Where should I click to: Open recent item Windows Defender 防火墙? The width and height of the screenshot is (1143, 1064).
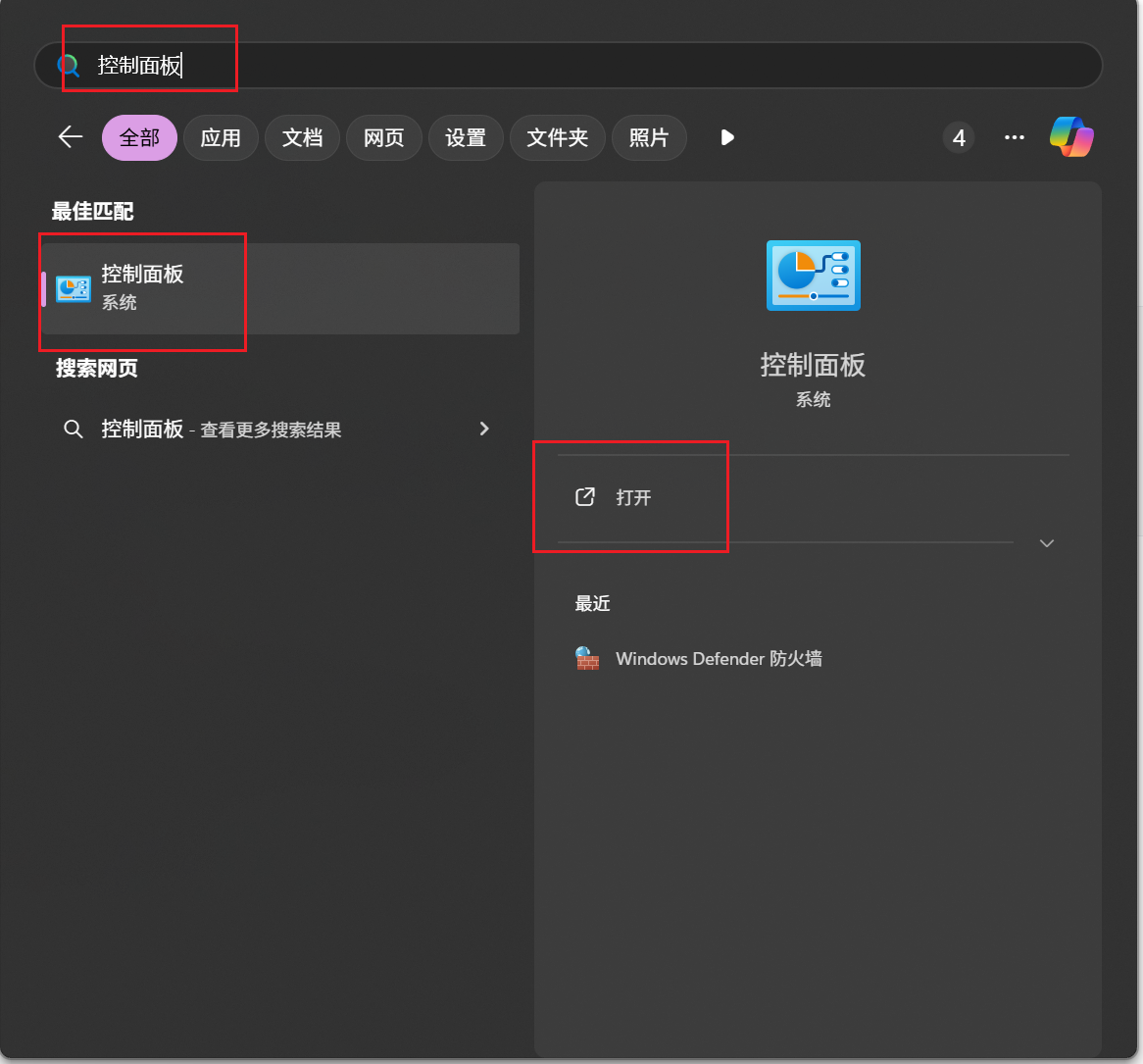click(x=718, y=659)
